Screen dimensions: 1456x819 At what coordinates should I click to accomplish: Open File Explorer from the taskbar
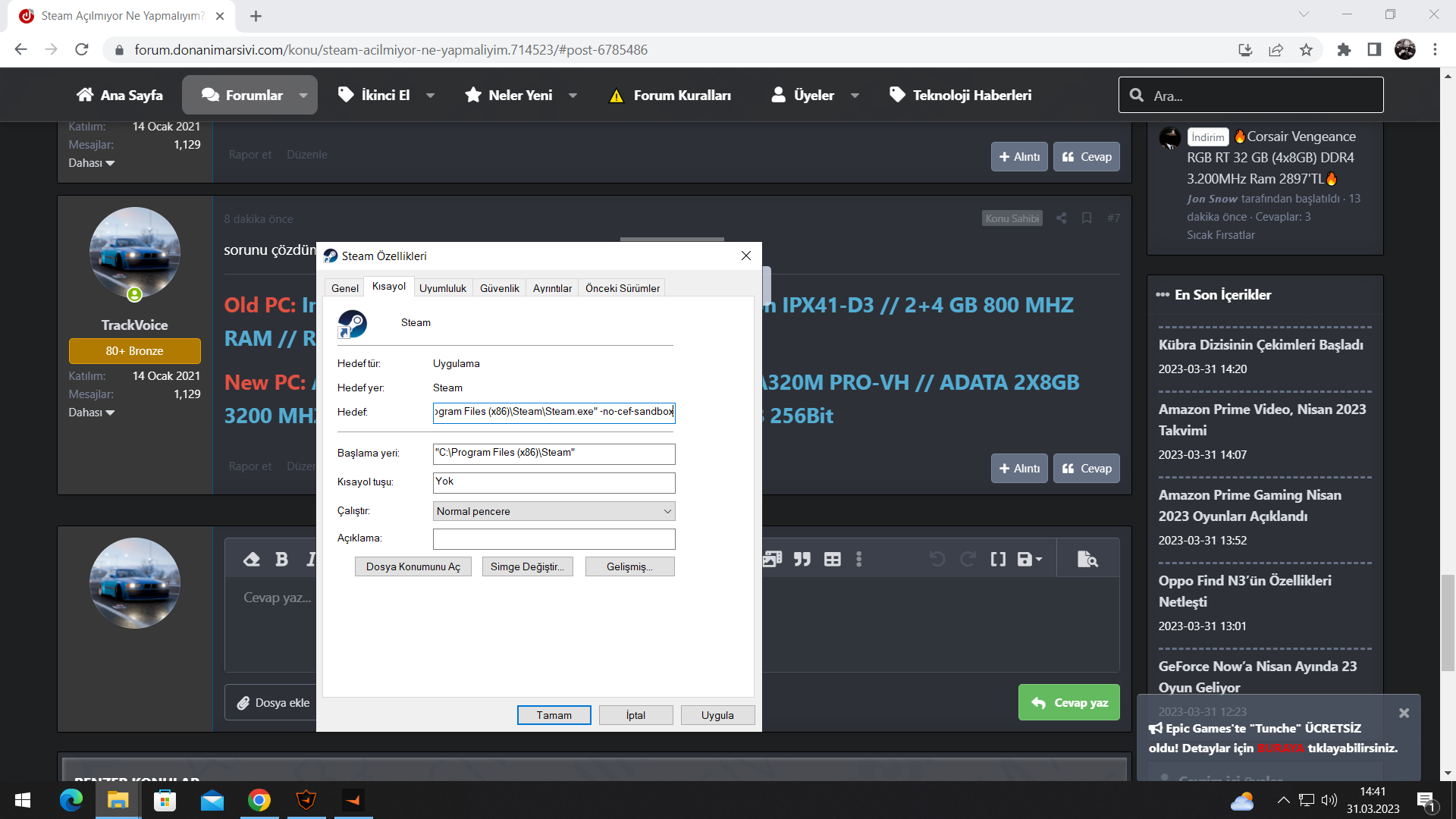(x=118, y=800)
